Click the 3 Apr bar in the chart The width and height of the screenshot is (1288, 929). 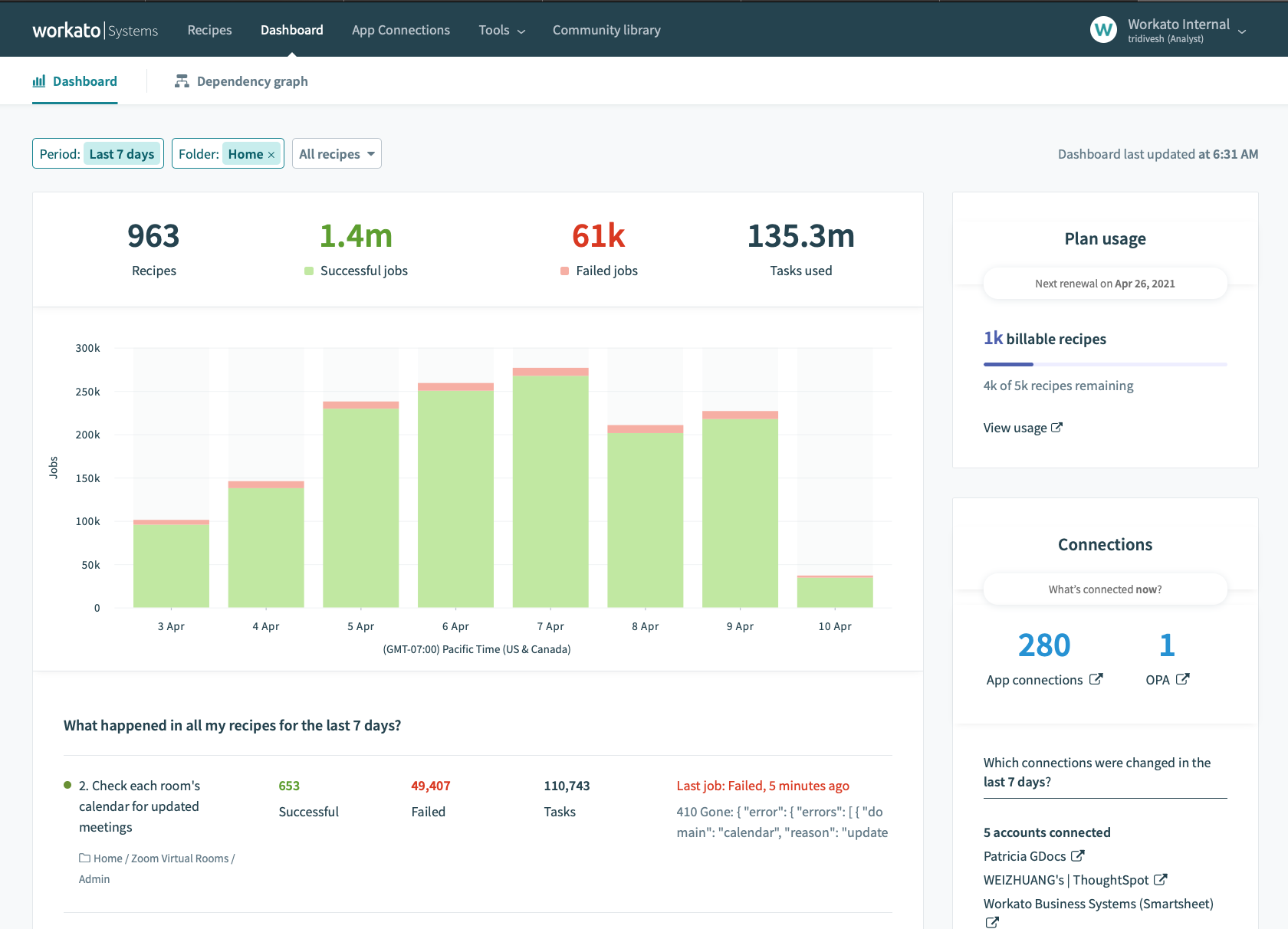pos(171,563)
